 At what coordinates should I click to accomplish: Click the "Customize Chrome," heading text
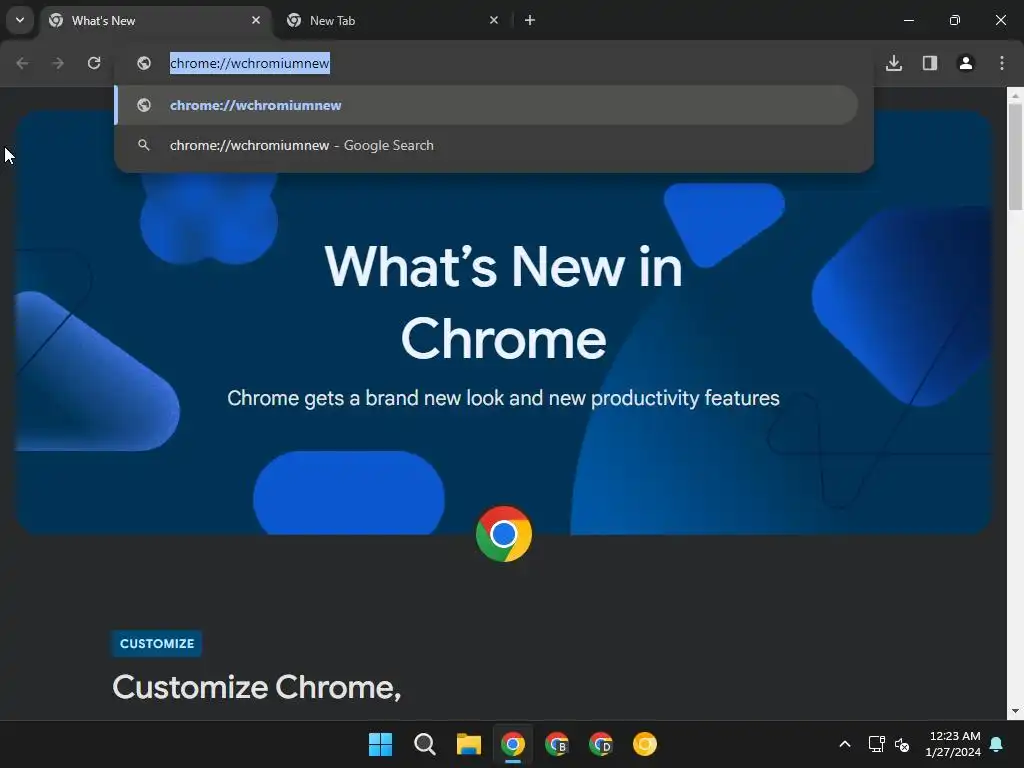point(257,687)
